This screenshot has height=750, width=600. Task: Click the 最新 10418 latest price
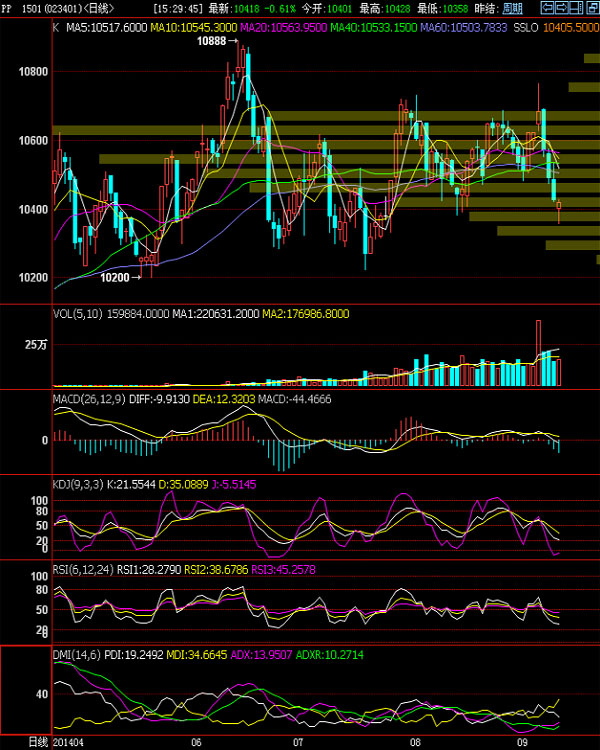[234, 9]
